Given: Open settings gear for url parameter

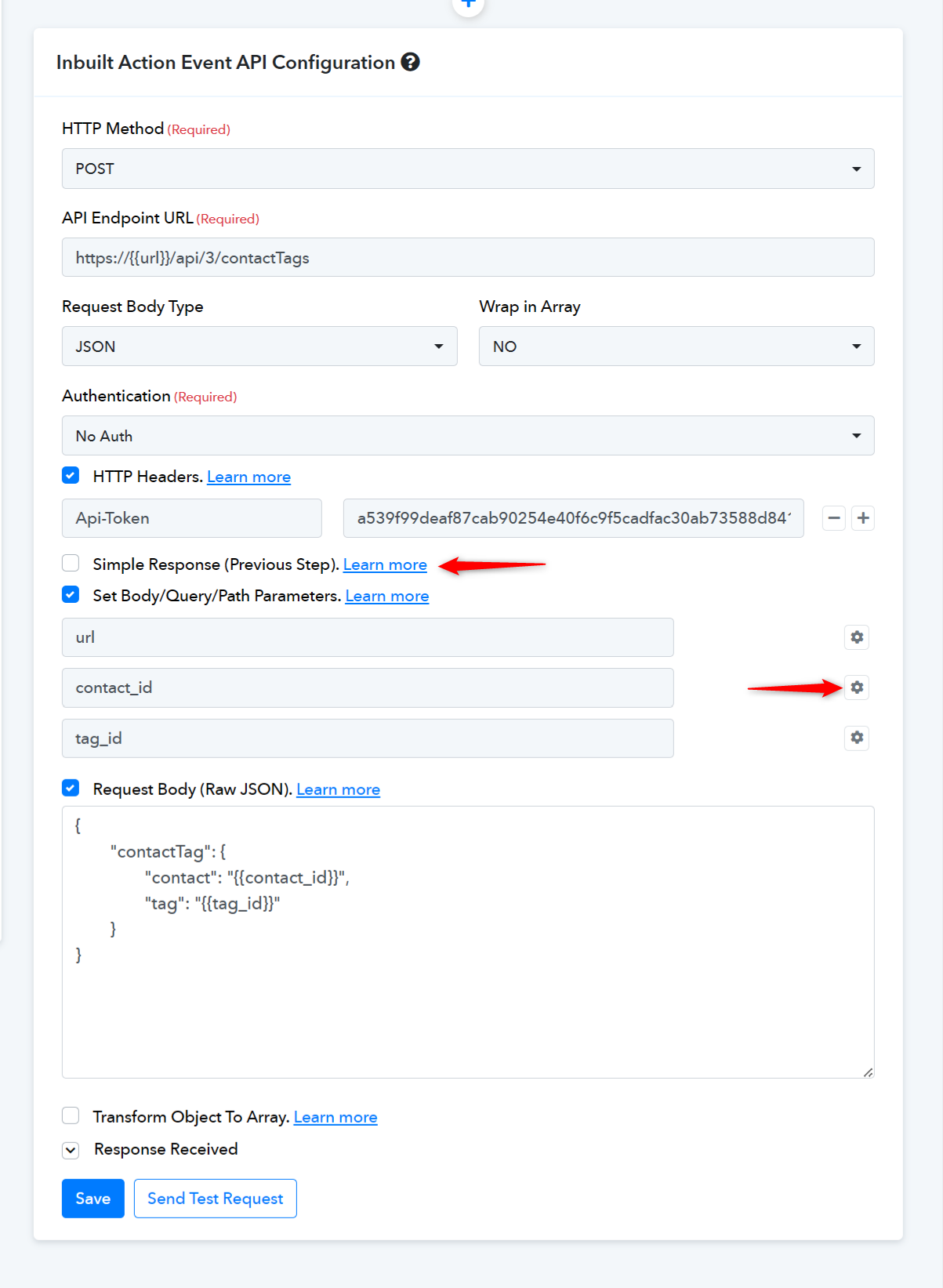Looking at the screenshot, I should click(857, 637).
